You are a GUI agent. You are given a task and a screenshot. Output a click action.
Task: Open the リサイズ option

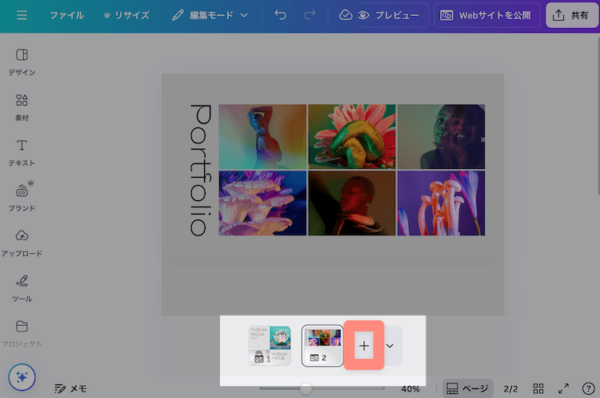click(x=127, y=15)
